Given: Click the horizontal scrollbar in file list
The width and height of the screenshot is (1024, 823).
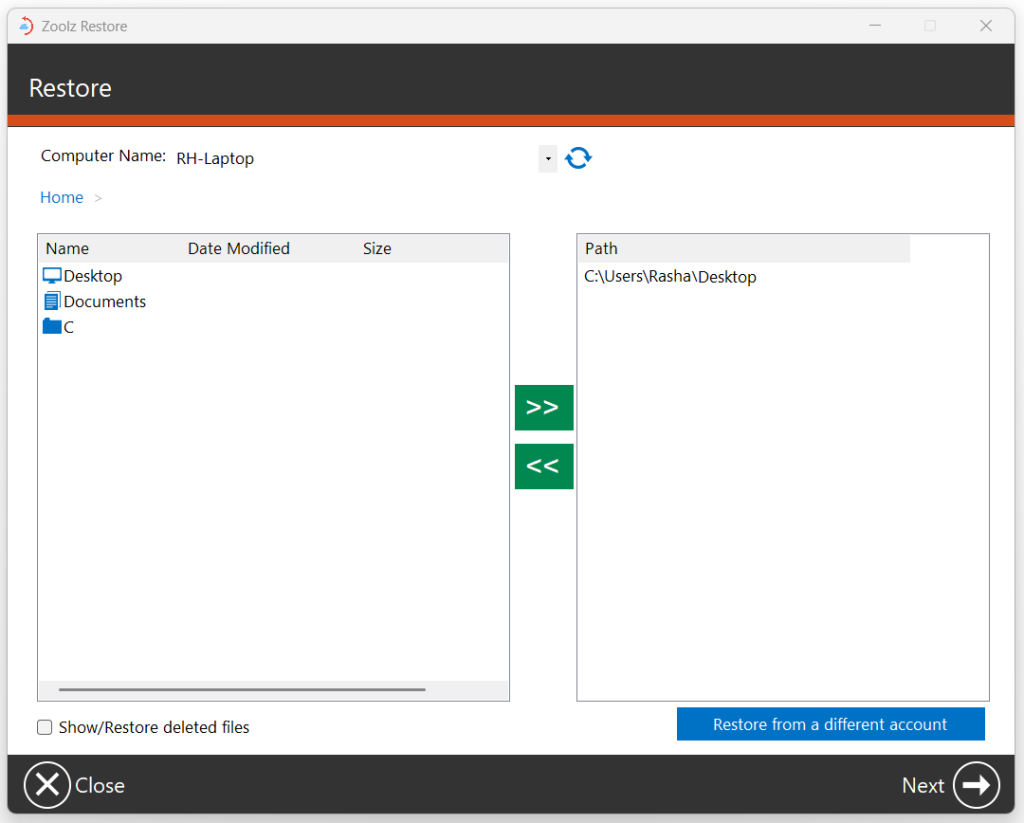Looking at the screenshot, I should [x=242, y=689].
